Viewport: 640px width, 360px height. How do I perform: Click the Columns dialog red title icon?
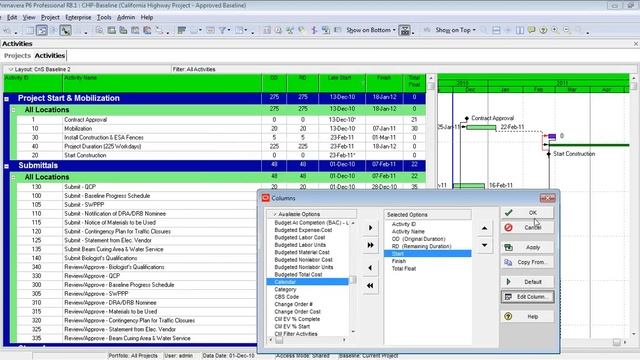point(266,198)
